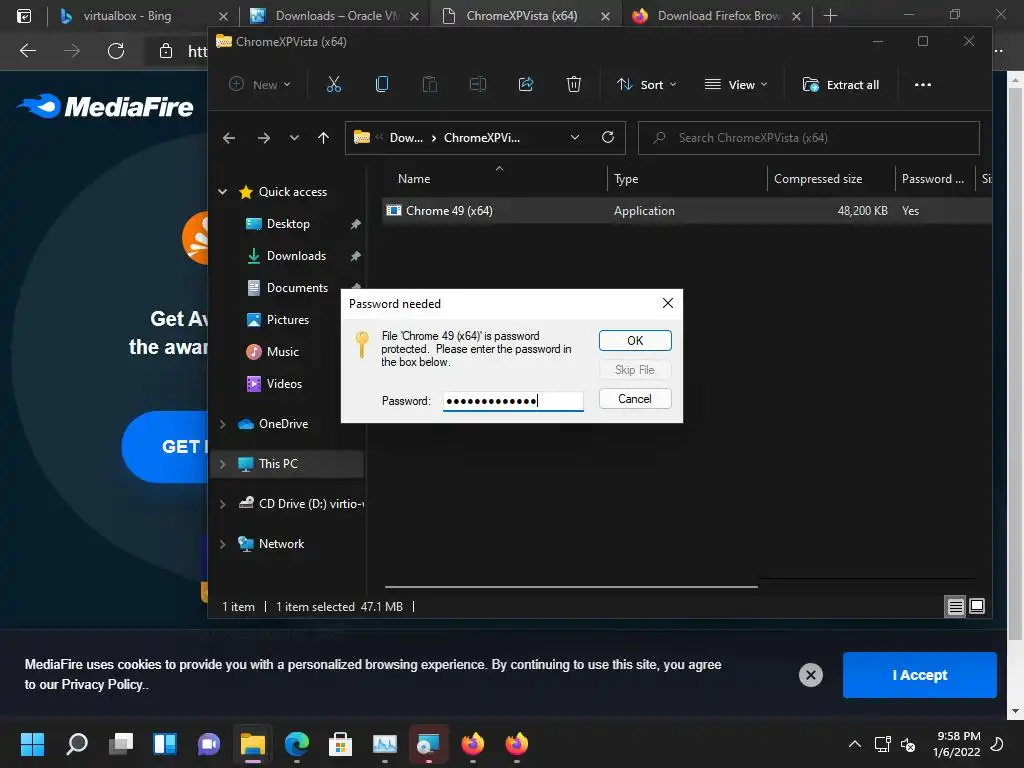
Task: Click the Rename icon in Explorer toolbar
Action: tap(478, 84)
